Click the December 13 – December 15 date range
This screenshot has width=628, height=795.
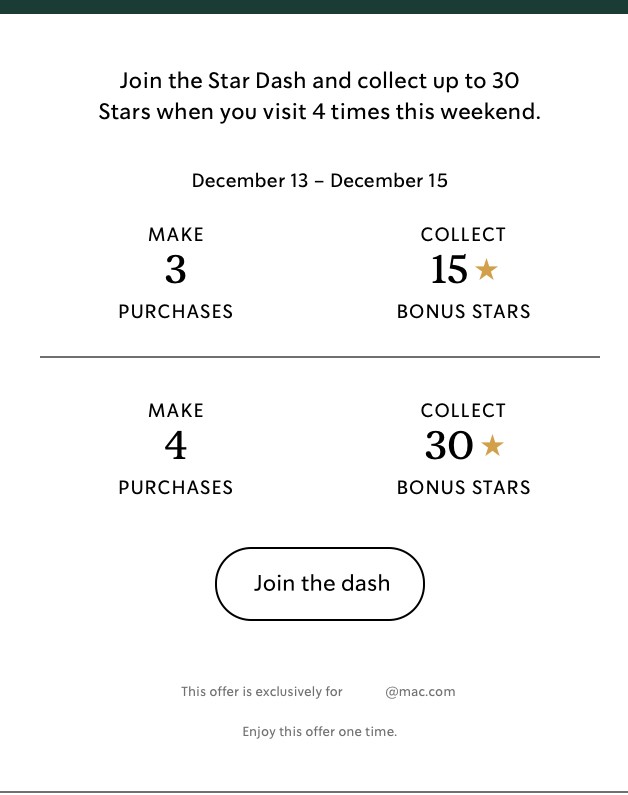(320, 180)
